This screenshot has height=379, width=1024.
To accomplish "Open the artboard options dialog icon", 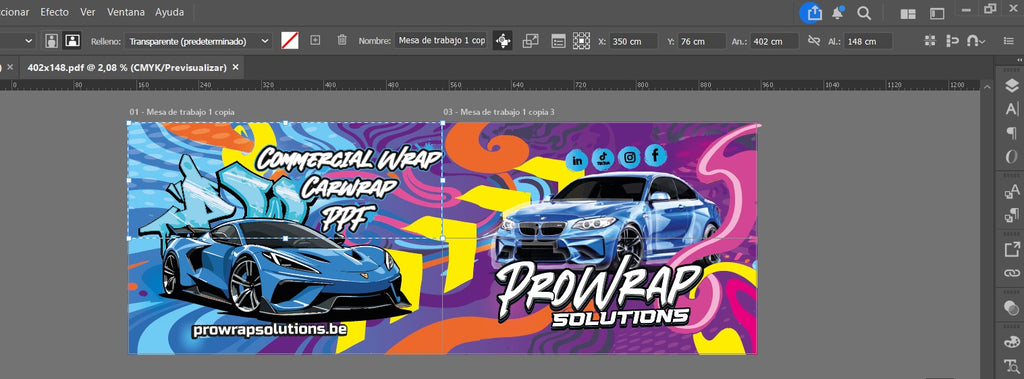I will coord(558,41).
